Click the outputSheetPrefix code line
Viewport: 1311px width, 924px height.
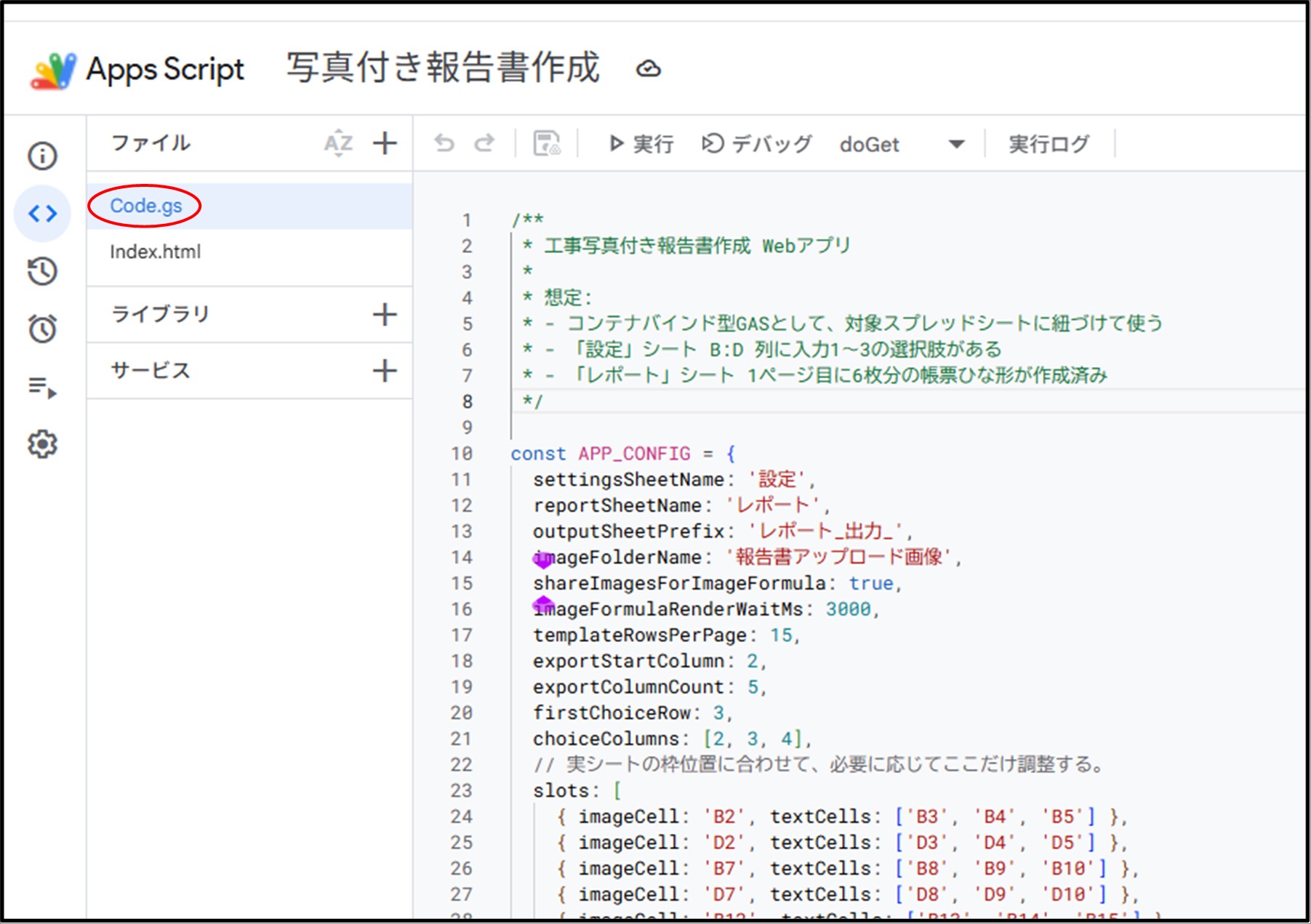tap(723, 531)
